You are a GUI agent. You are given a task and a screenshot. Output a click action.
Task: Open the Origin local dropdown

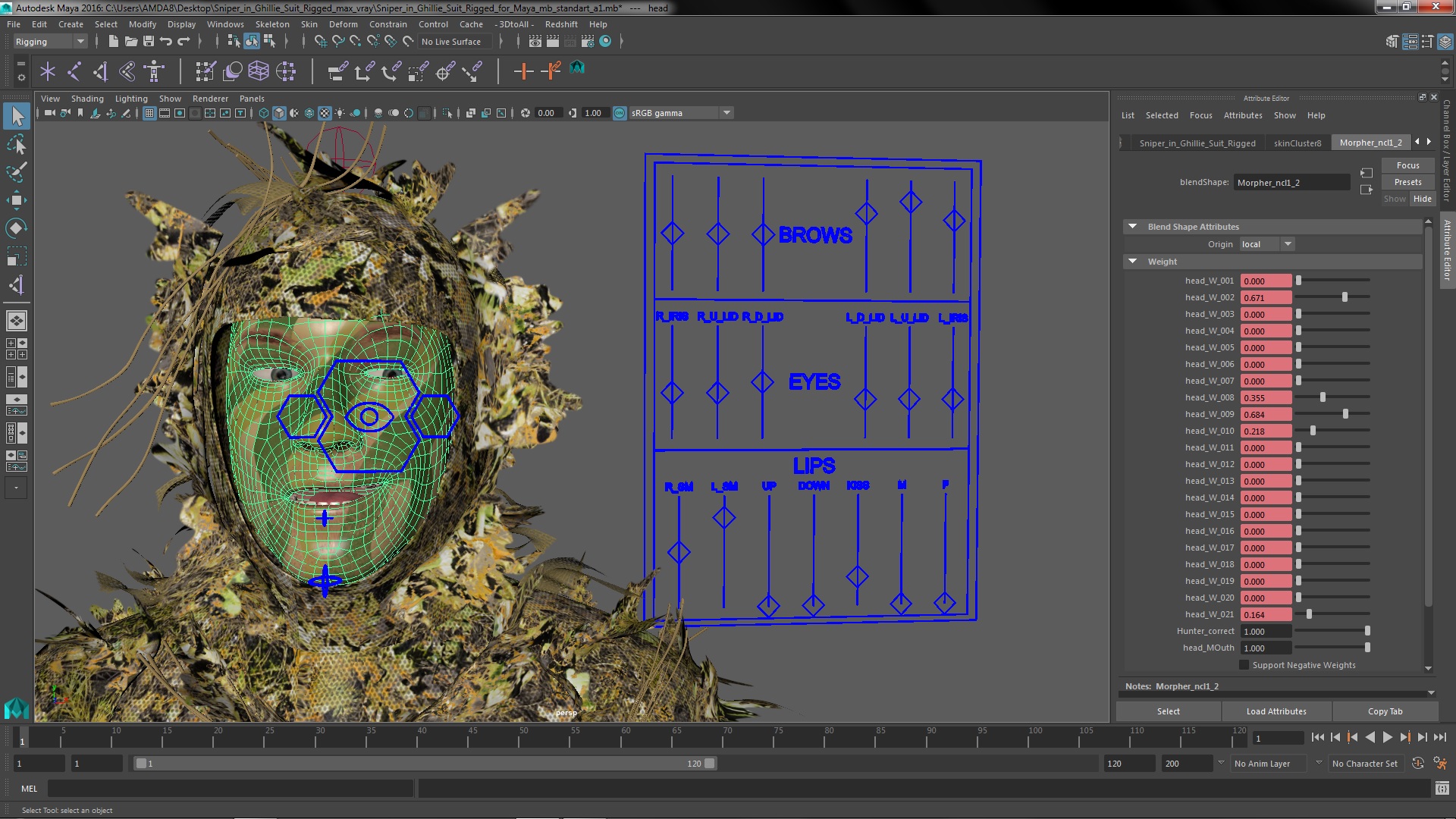coord(1266,244)
